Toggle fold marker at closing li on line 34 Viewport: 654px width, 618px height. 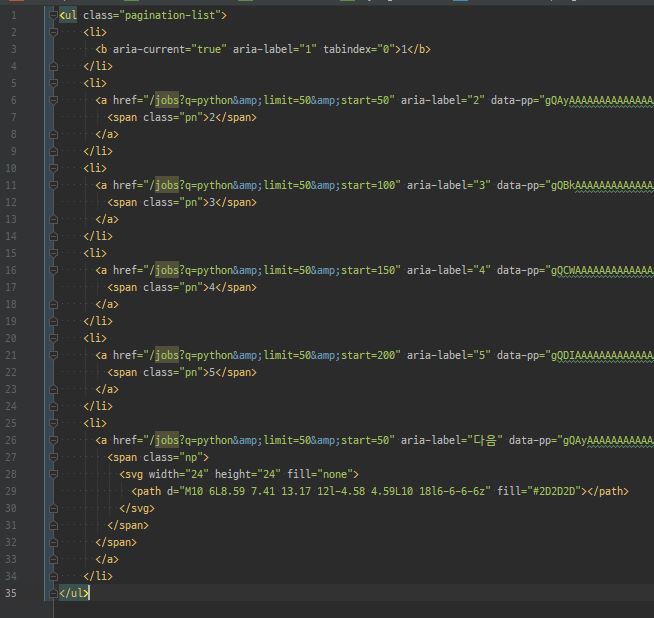tap(53, 576)
